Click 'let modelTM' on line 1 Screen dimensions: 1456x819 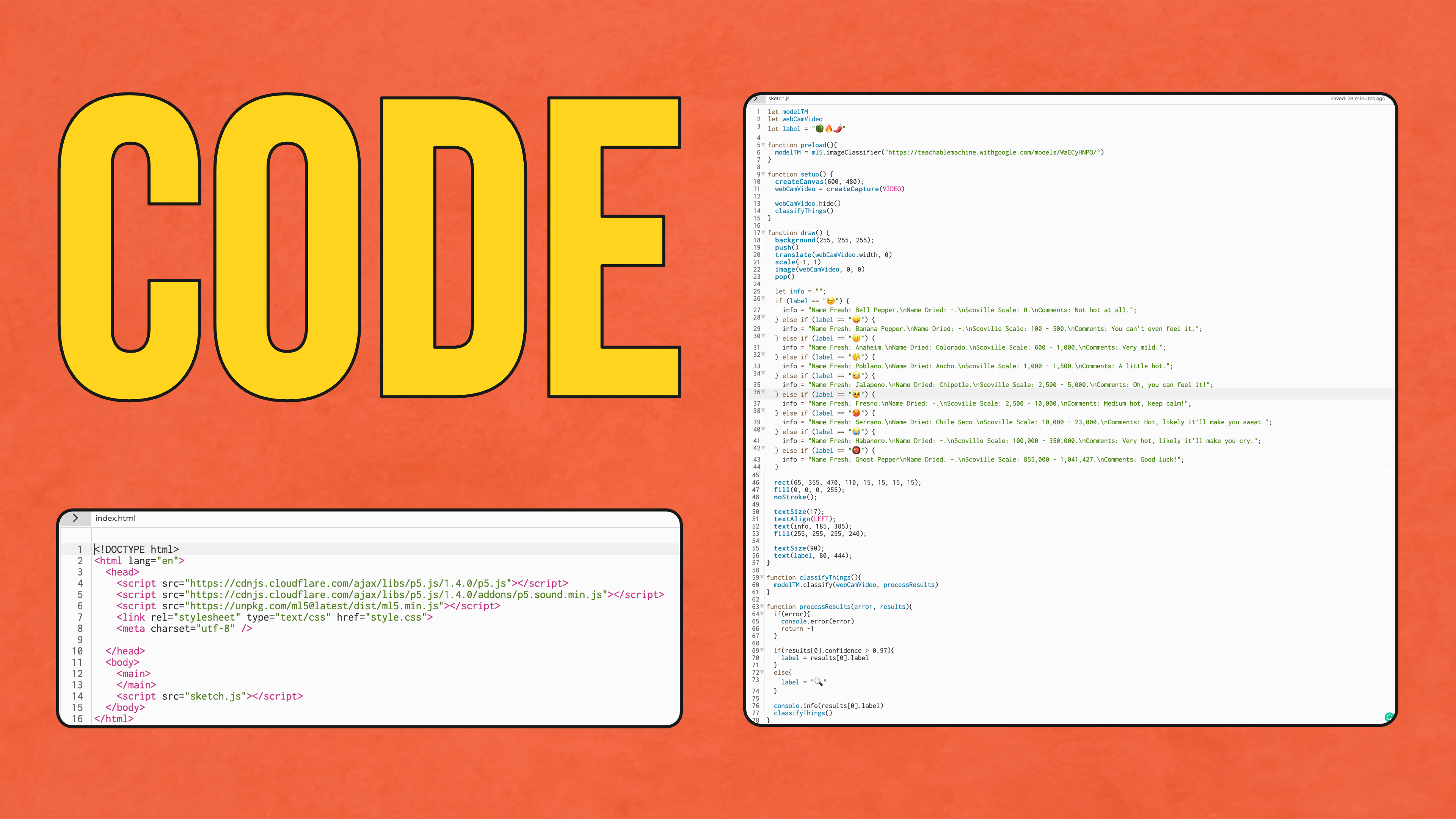click(x=788, y=112)
